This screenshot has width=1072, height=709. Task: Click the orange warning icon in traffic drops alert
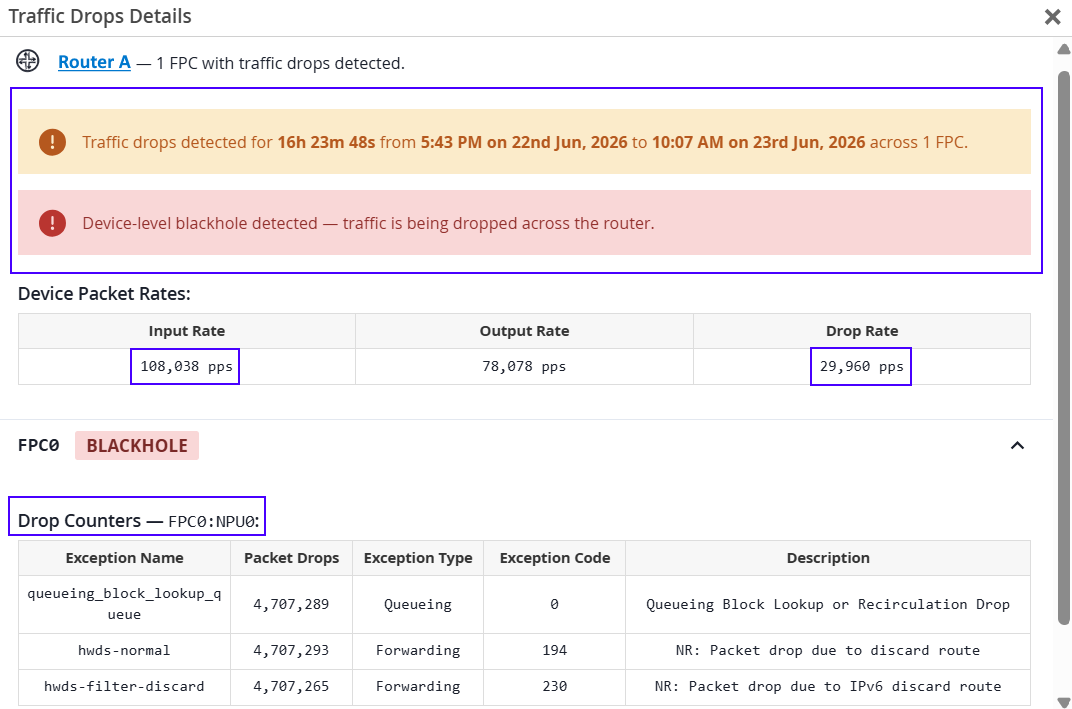point(53,142)
